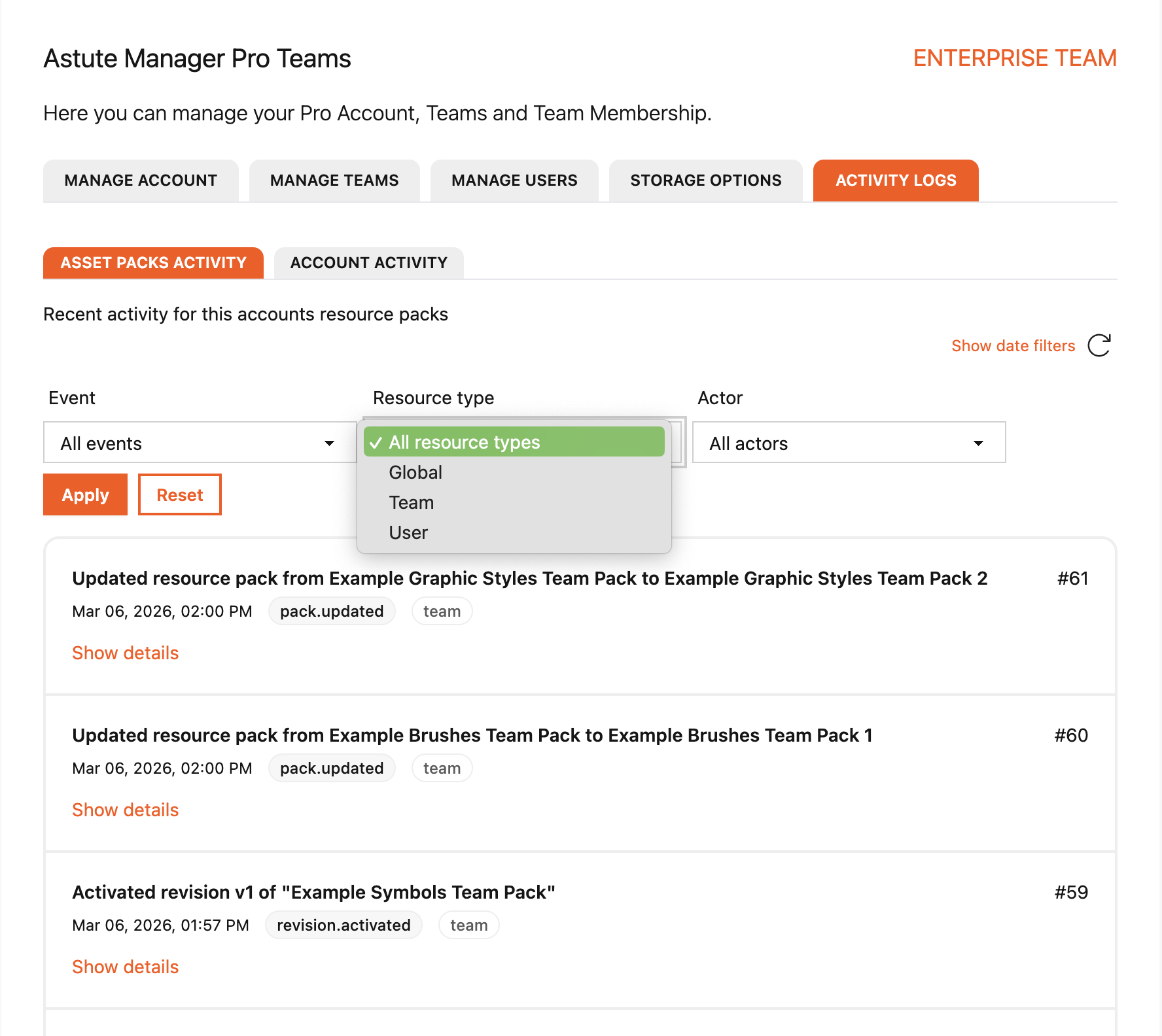Open the All events dropdown
Image resolution: width=1162 pixels, height=1036 pixels.
pos(198,443)
